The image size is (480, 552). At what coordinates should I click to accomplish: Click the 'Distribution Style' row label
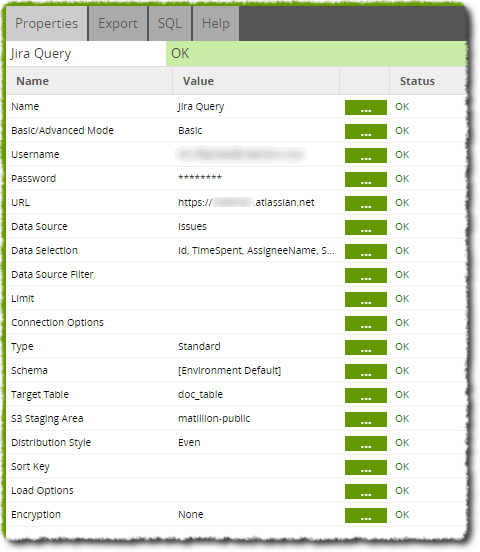point(51,443)
